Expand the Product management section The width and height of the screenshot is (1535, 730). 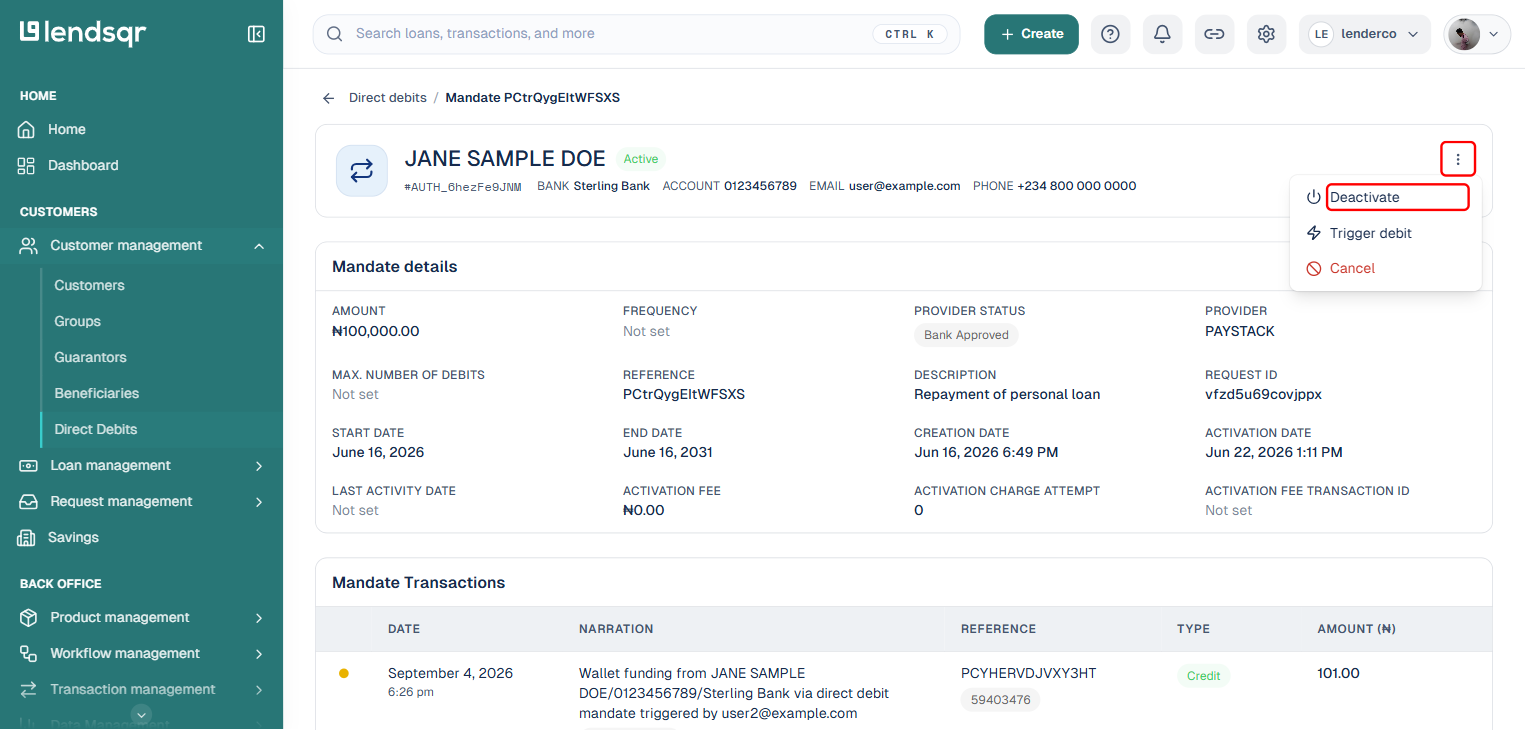[259, 617]
